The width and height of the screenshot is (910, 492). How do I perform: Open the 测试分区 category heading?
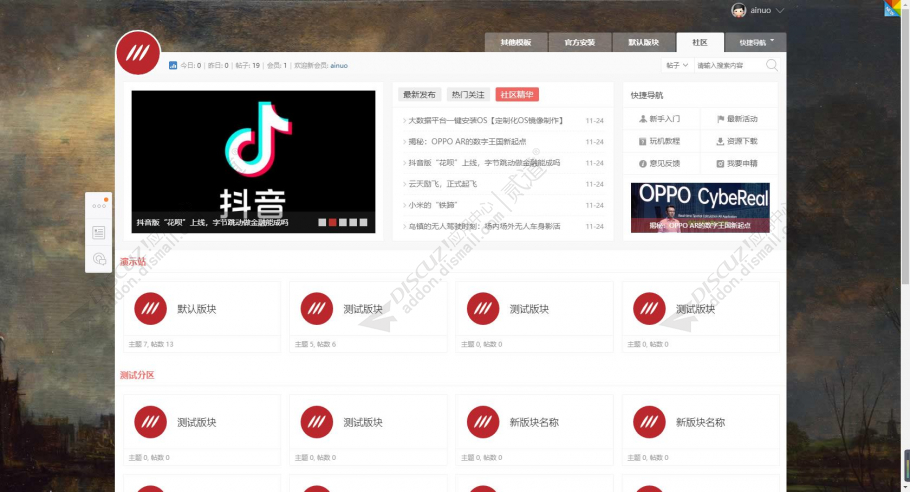tap(137, 375)
